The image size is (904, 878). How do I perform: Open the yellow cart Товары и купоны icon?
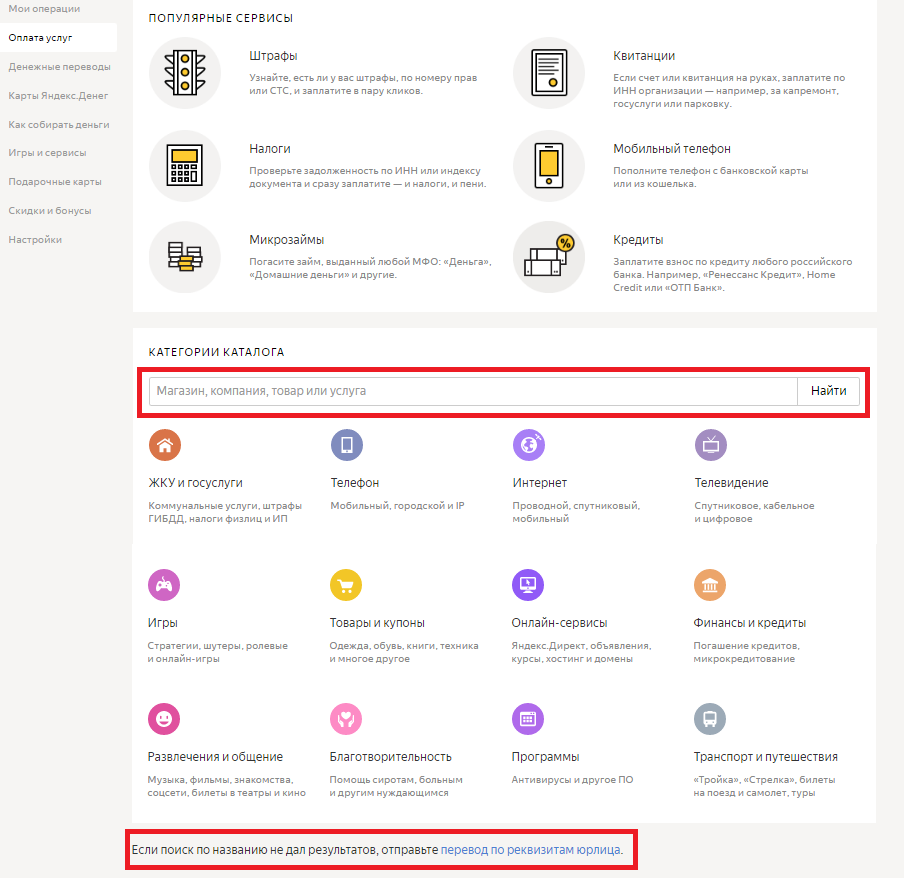point(346,585)
